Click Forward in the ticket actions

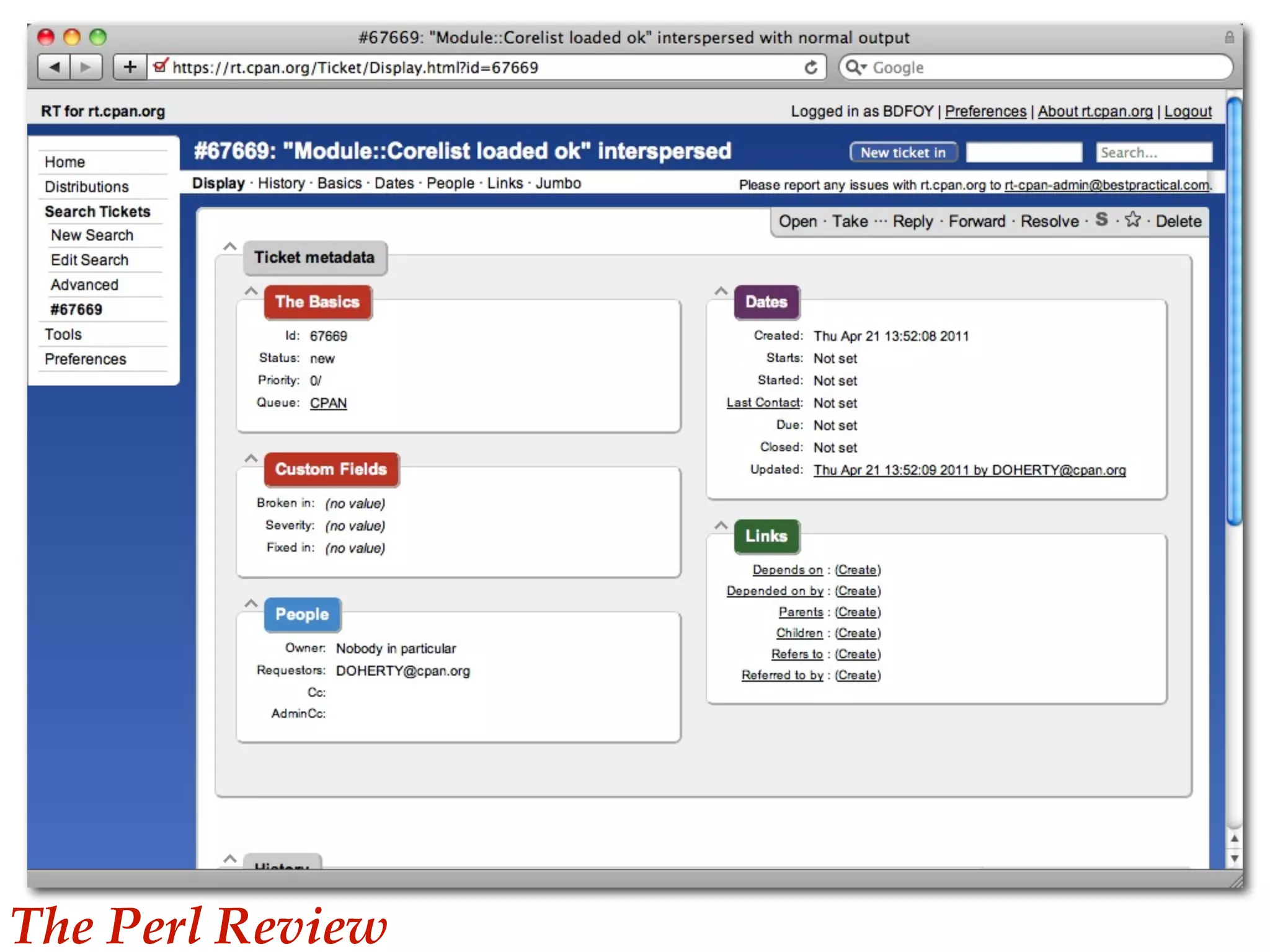coord(977,221)
